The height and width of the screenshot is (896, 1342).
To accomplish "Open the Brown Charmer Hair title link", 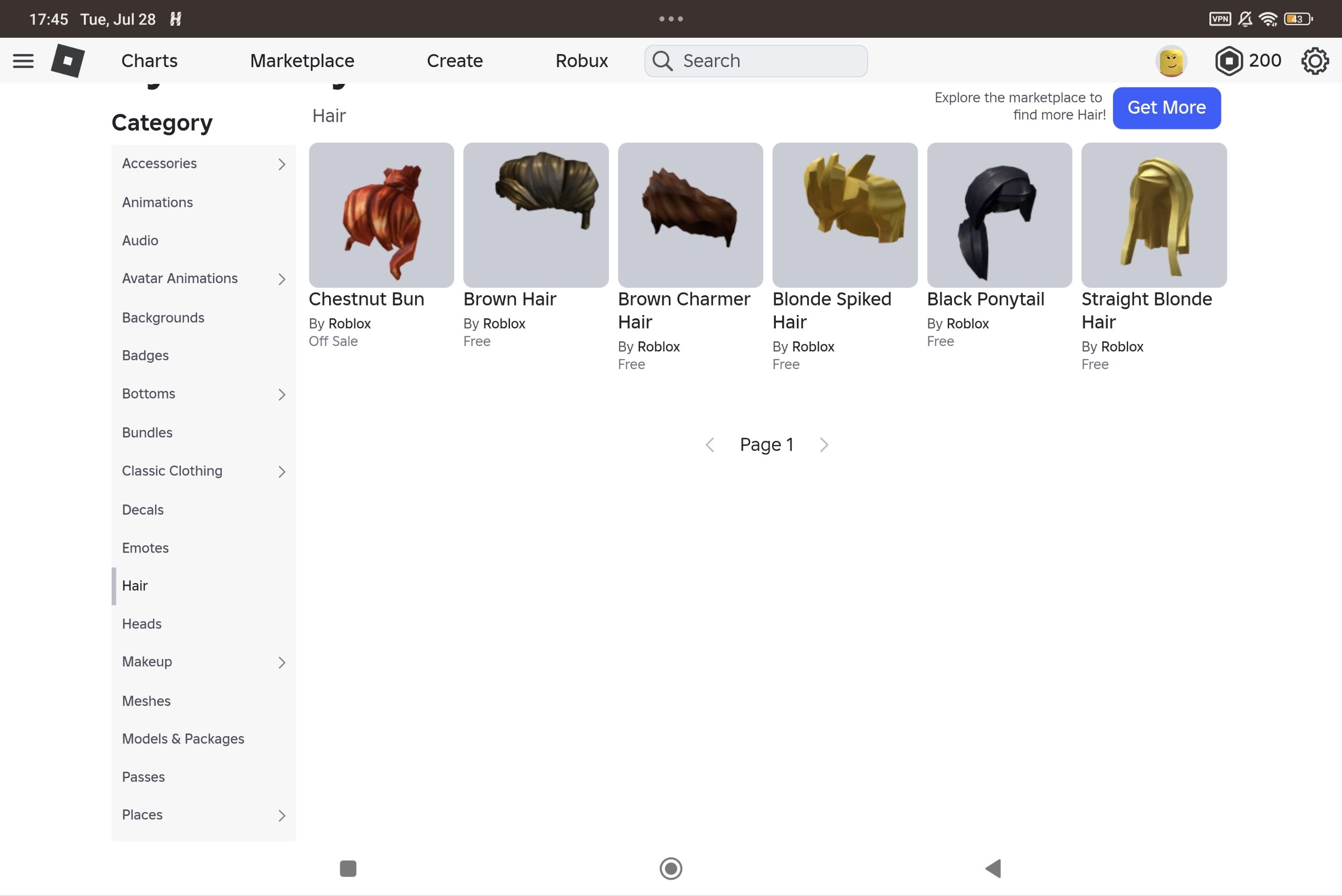I will click(685, 311).
